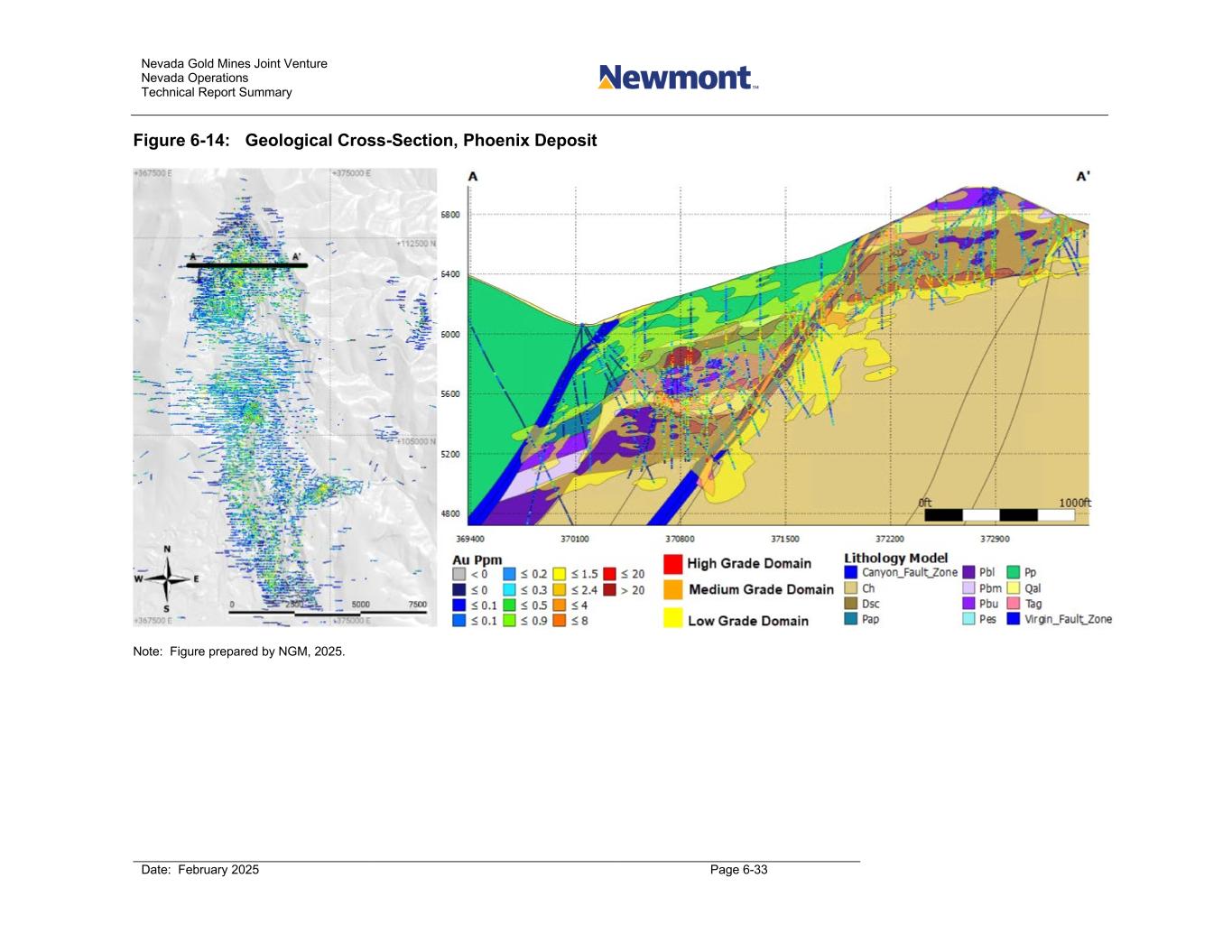Click the Lithology Model legend title
The image size is (1232, 952).
pos(895,558)
